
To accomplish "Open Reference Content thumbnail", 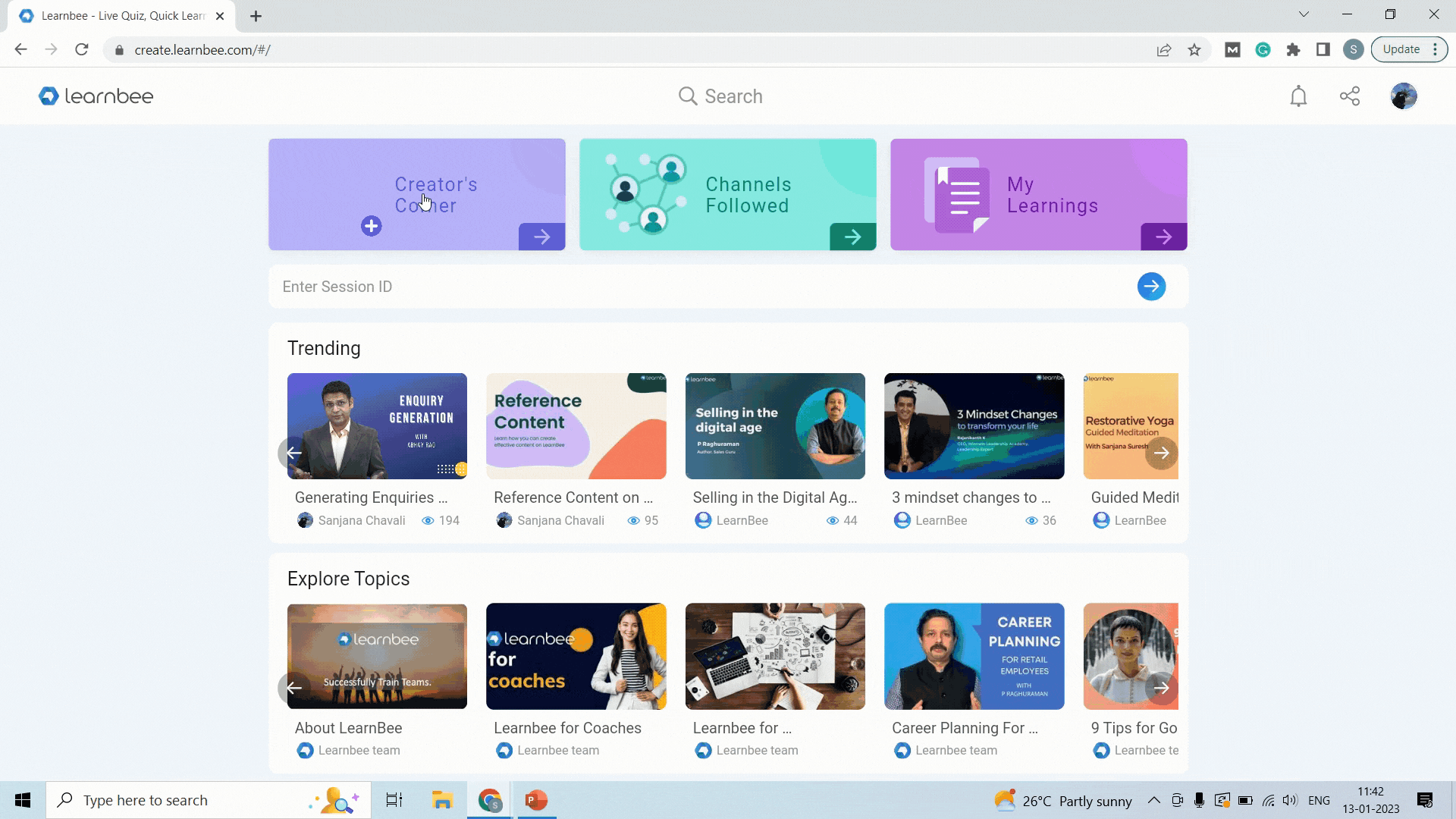I will [576, 425].
